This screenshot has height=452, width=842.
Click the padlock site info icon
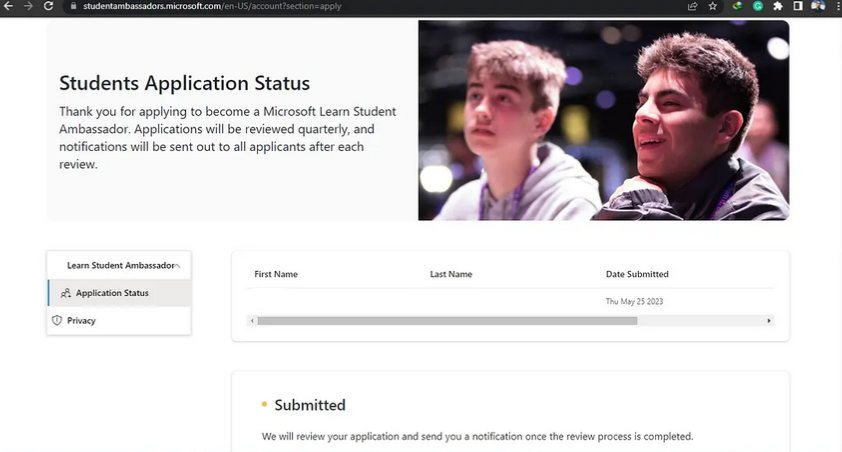[x=73, y=6]
